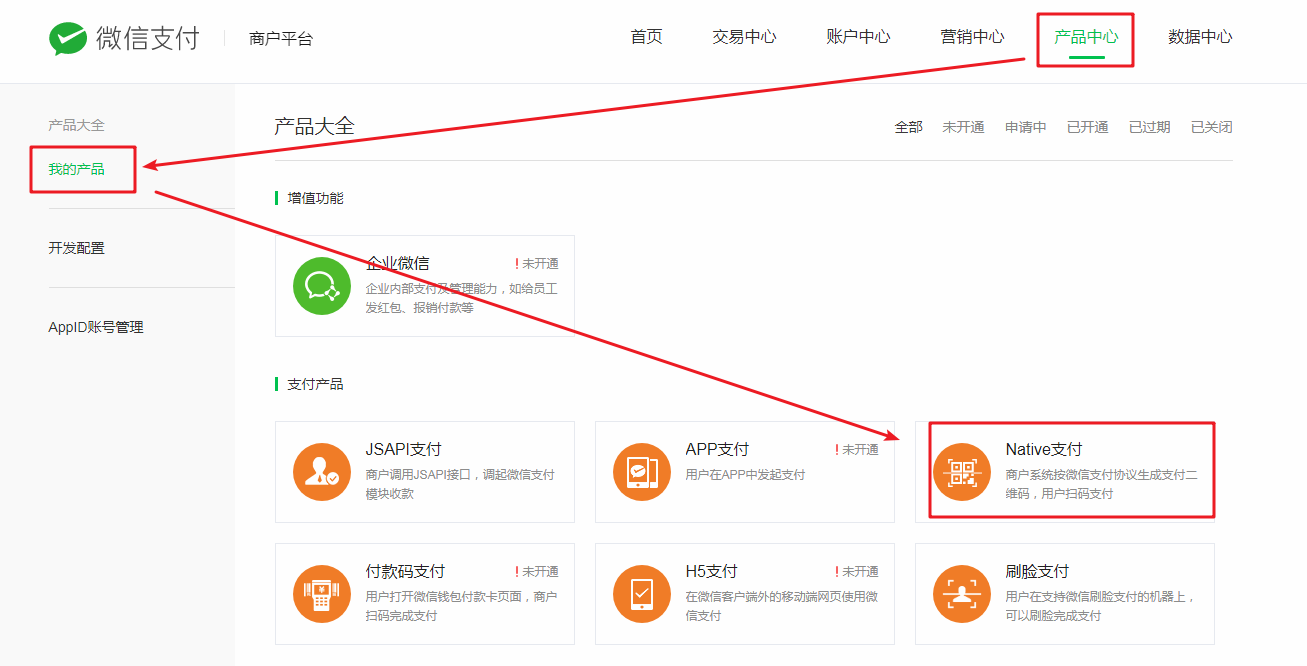Image resolution: width=1307 pixels, height=666 pixels.
Task: Click the JSAPI支付 description text
Action: click(460, 484)
